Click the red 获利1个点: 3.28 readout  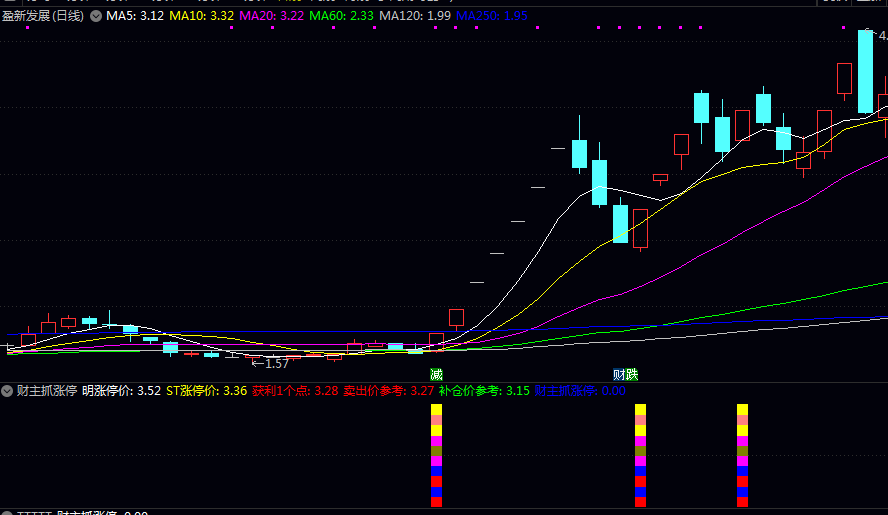(x=295, y=391)
